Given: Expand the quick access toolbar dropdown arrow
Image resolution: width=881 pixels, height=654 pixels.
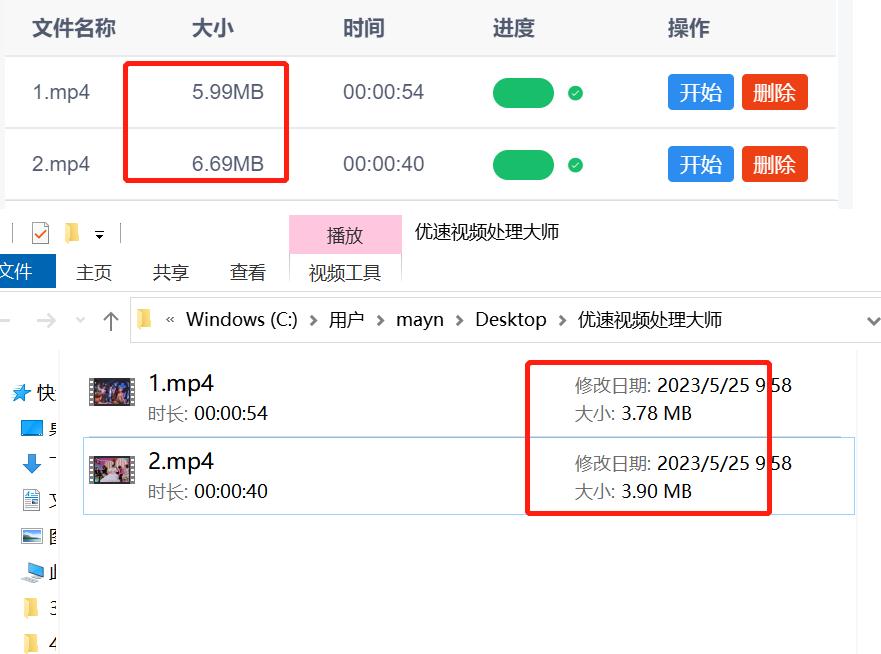Looking at the screenshot, I should tap(99, 233).
